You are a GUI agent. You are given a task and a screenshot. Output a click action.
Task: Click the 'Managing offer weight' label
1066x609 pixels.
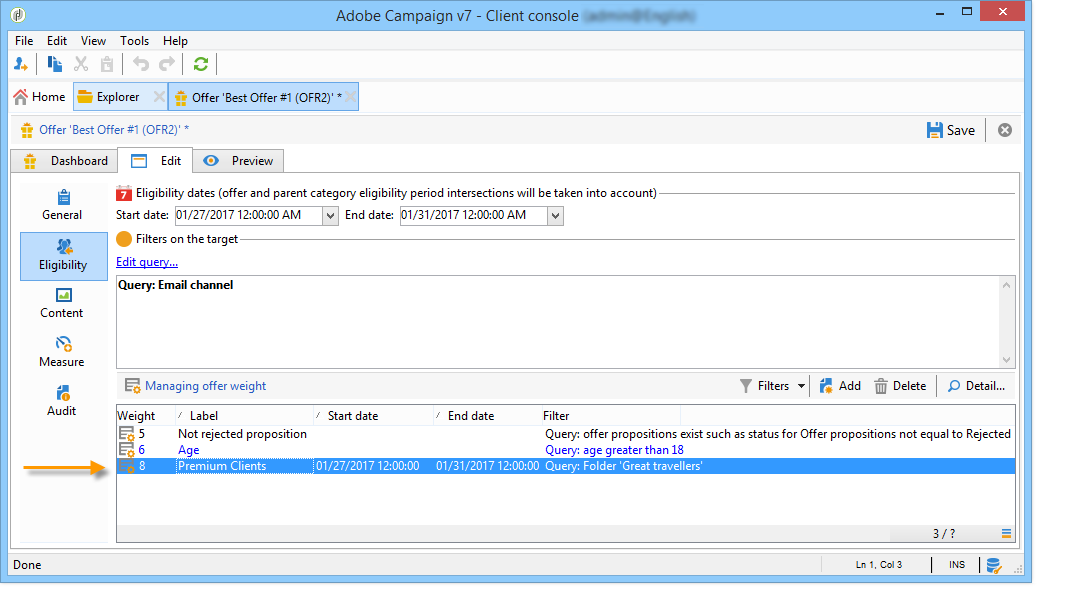[x=205, y=386]
